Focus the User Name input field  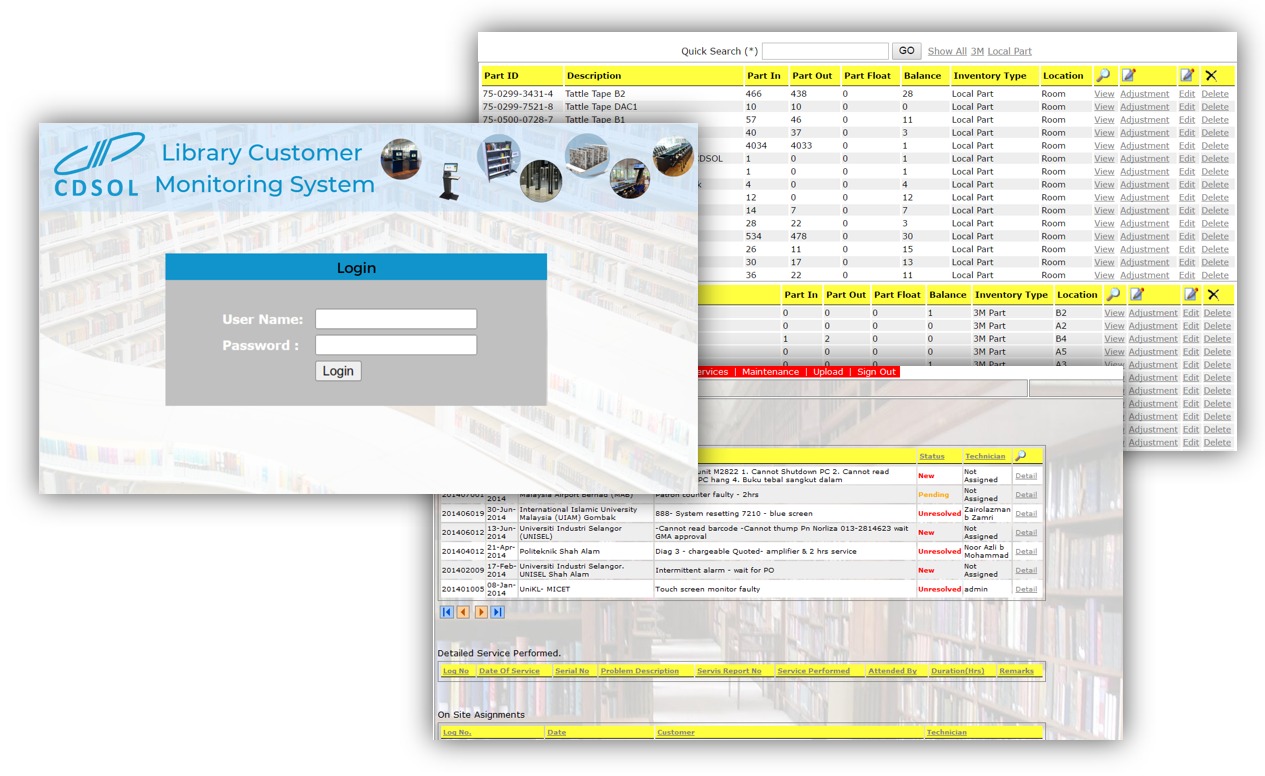[396, 319]
